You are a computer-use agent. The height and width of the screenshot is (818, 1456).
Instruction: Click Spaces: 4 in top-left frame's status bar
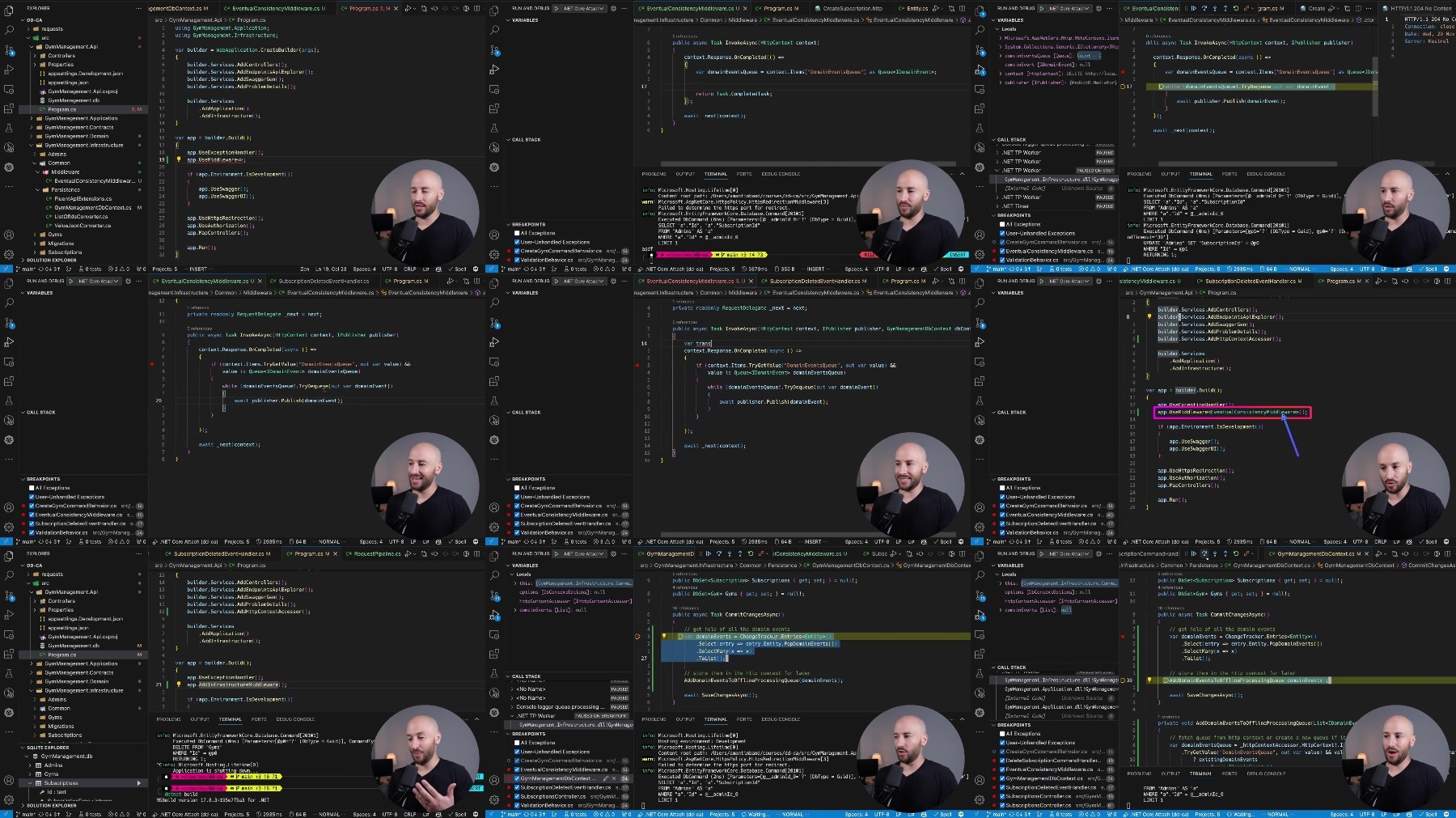(x=364, y=269)
